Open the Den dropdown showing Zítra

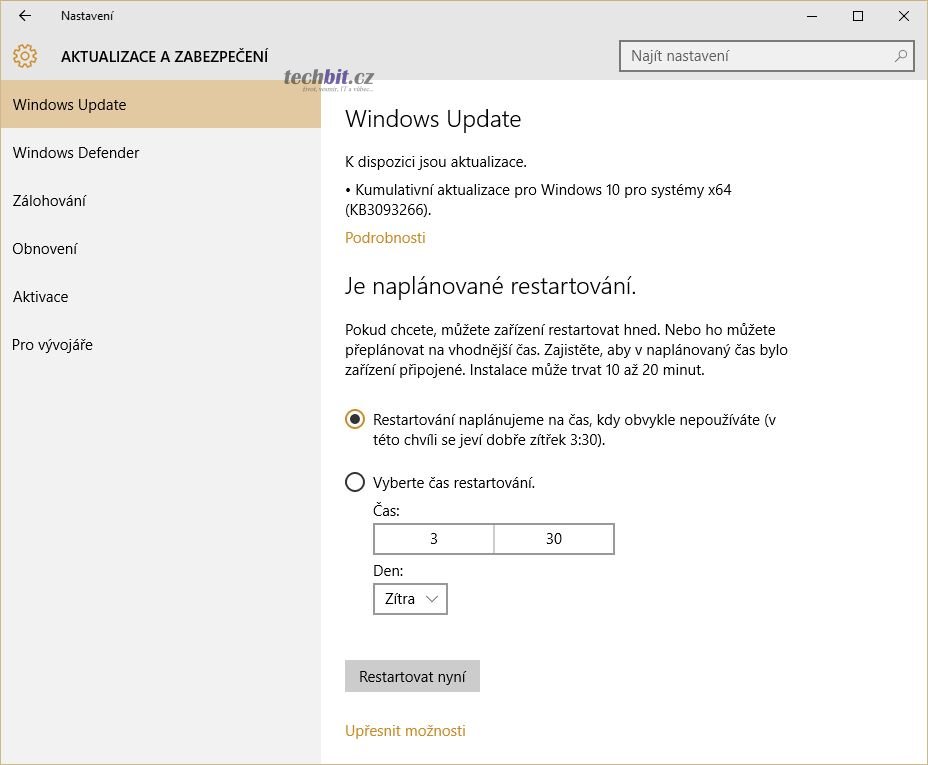coord(410,599)
